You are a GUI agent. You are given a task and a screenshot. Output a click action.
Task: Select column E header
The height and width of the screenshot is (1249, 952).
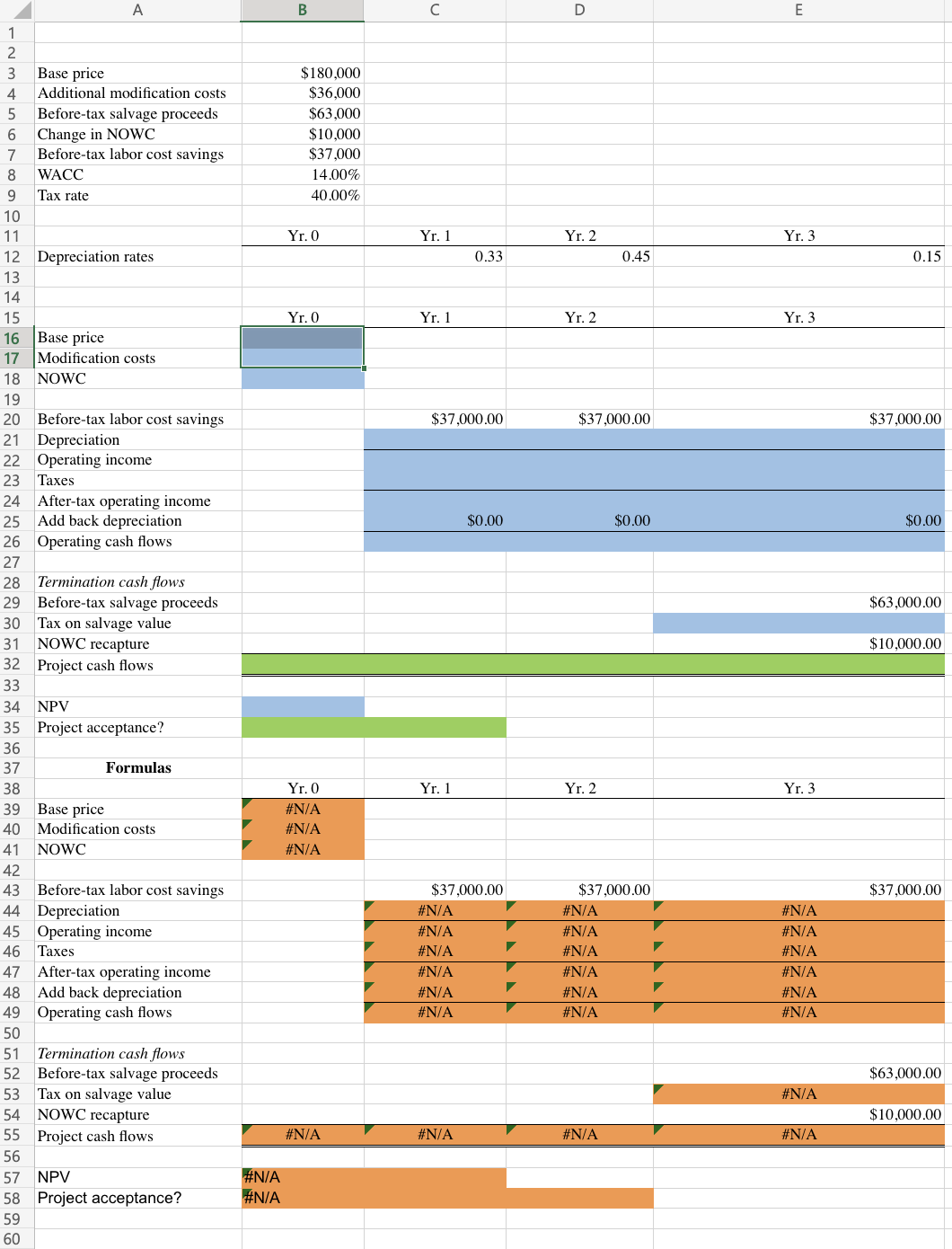click(798, 10)
